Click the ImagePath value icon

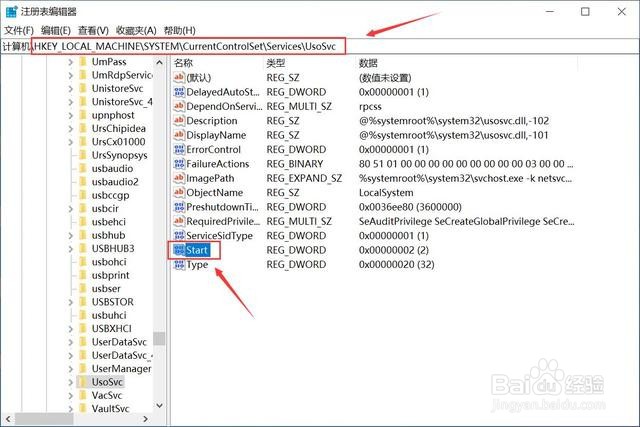click(179, 178)
